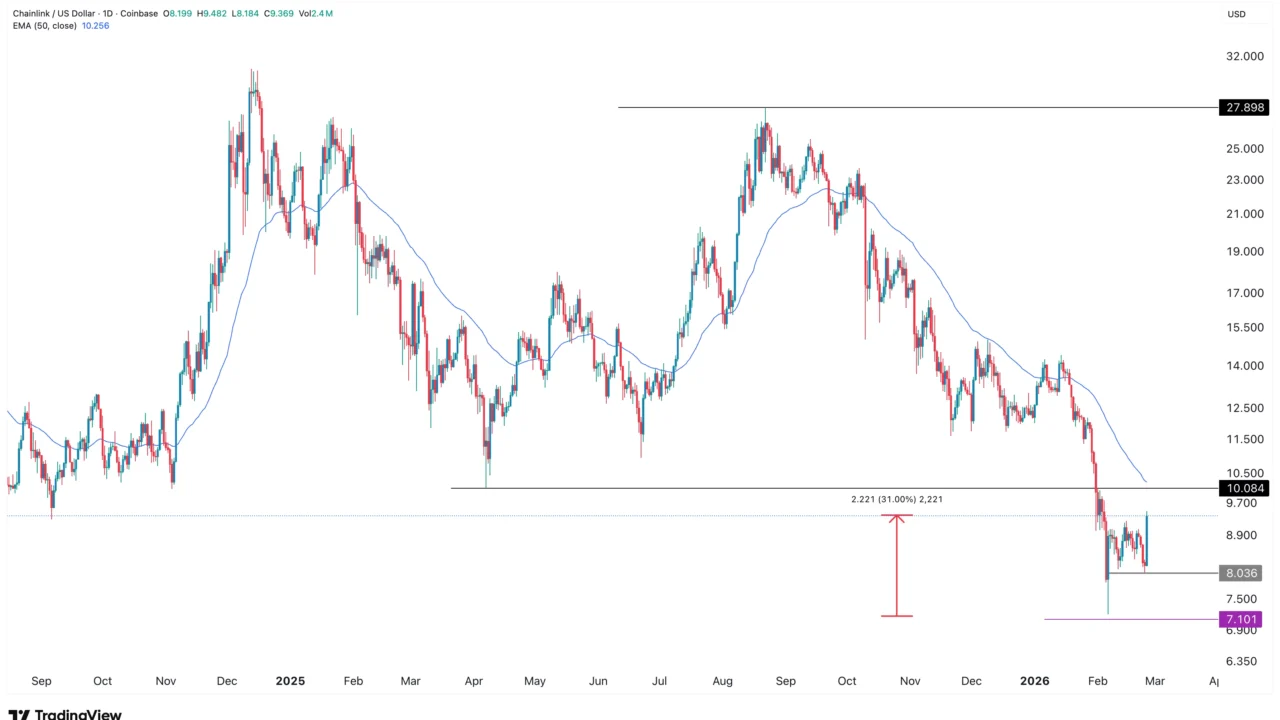Viewport: 1280px width, 720px height.
Task: Click the TradingView logo icon
Action: click(19, 714)
